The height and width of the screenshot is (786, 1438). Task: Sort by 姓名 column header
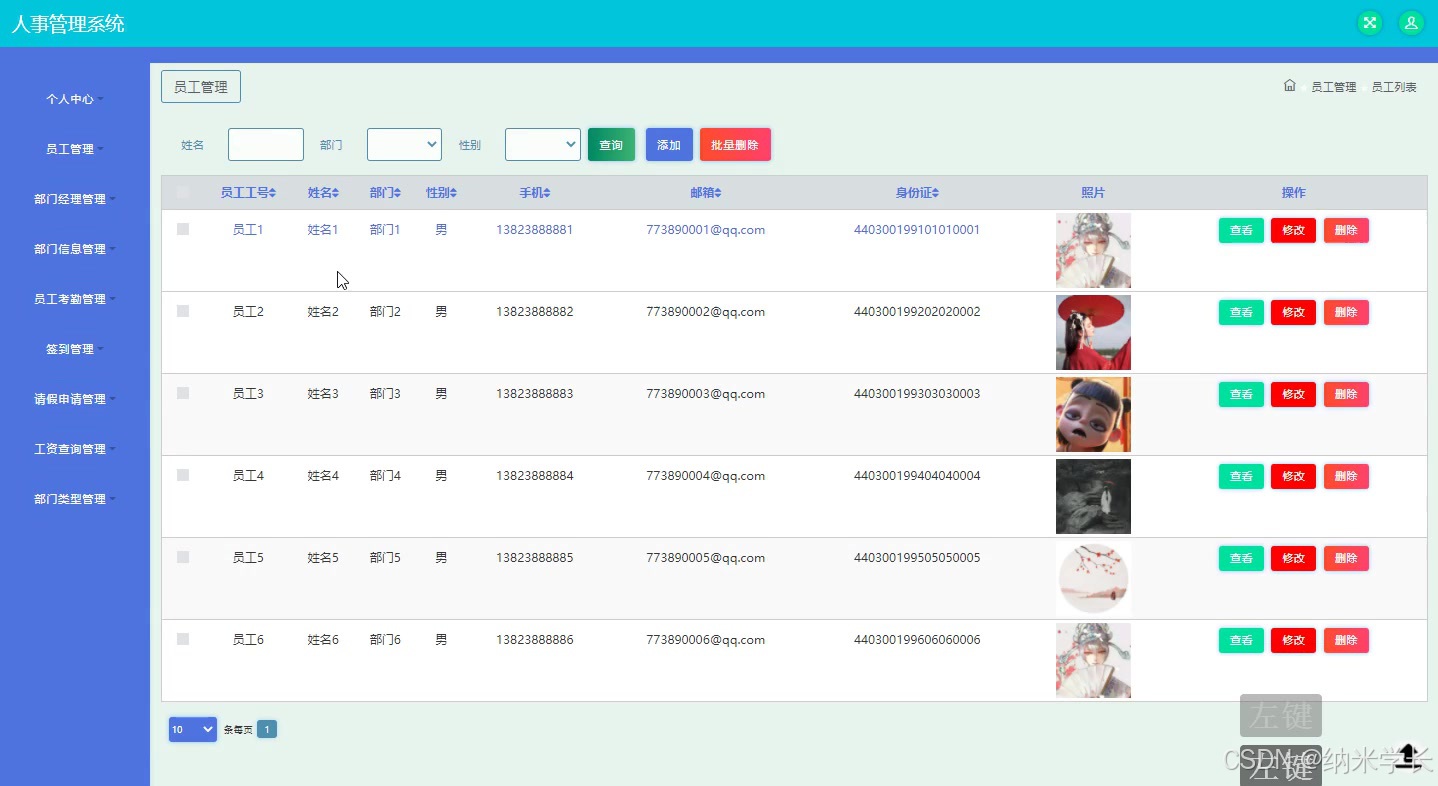323,193
